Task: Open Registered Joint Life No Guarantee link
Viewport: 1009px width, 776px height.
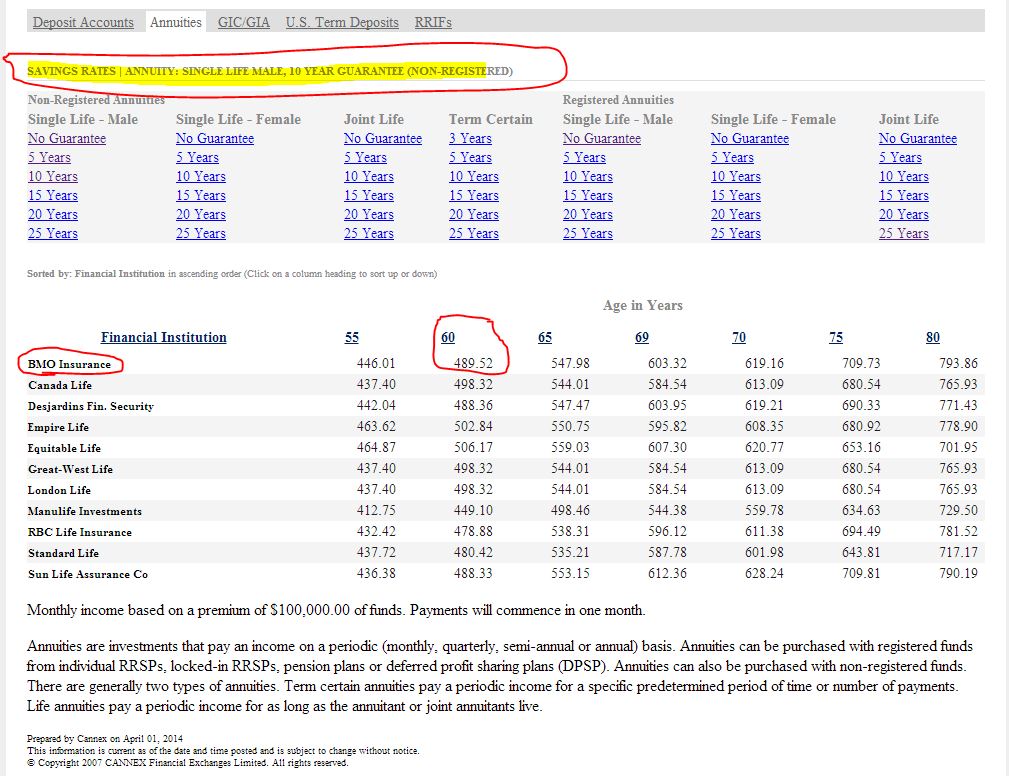Action: click(918, 139)
